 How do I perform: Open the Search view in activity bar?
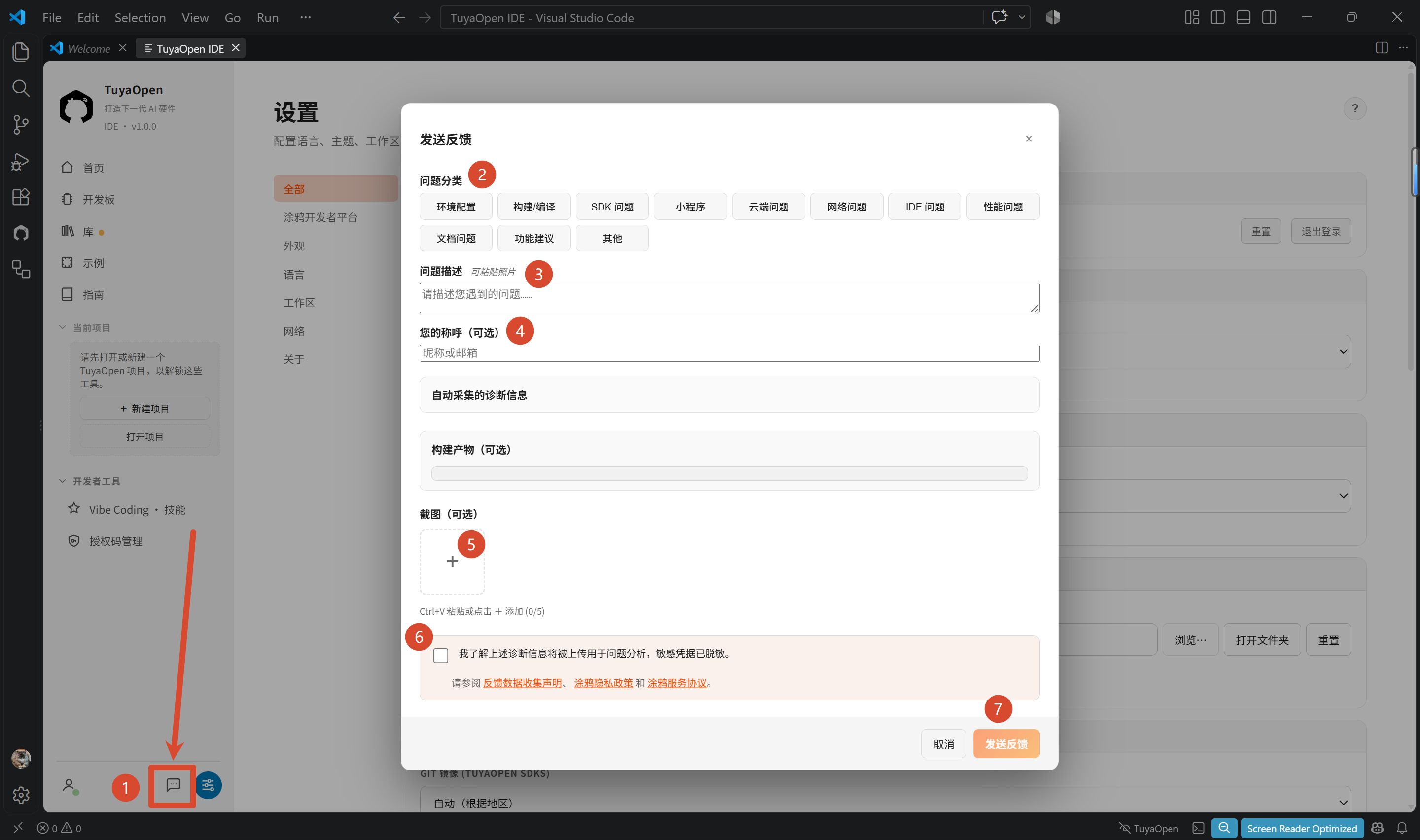[21, 88]
